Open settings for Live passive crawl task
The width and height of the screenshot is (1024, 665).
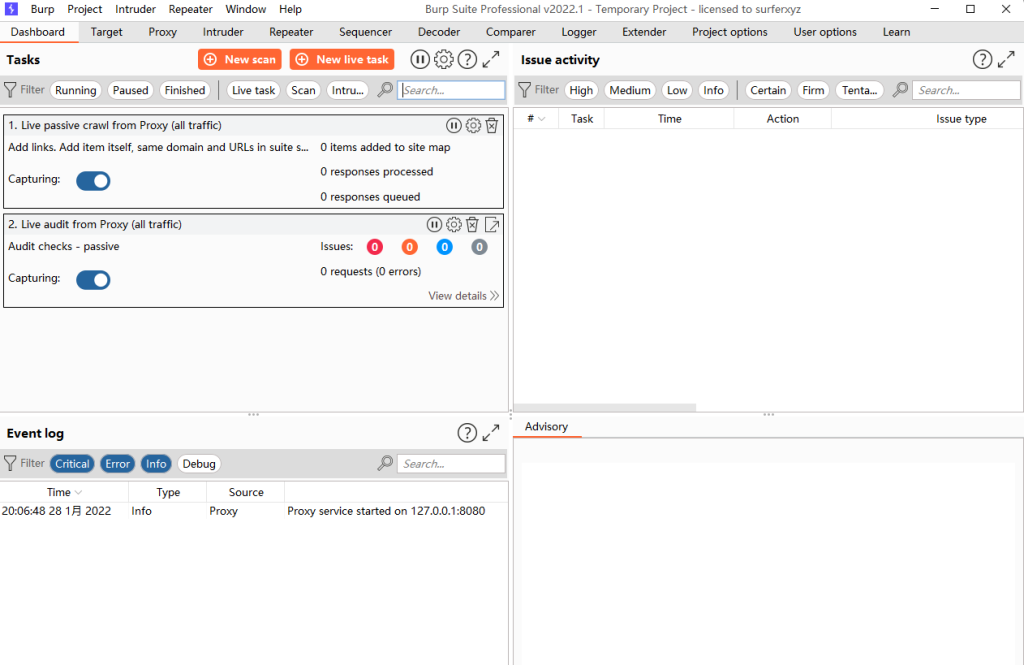pyautogui.click(x=473, y=125)
